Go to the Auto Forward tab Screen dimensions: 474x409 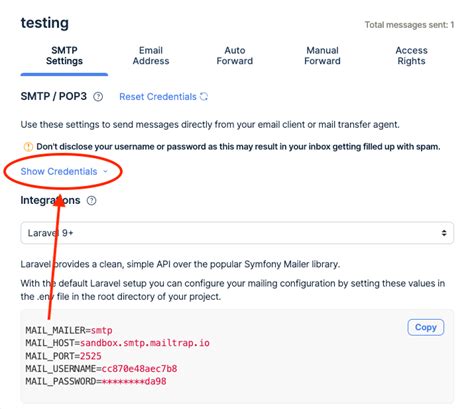click(x=235, y=56)
